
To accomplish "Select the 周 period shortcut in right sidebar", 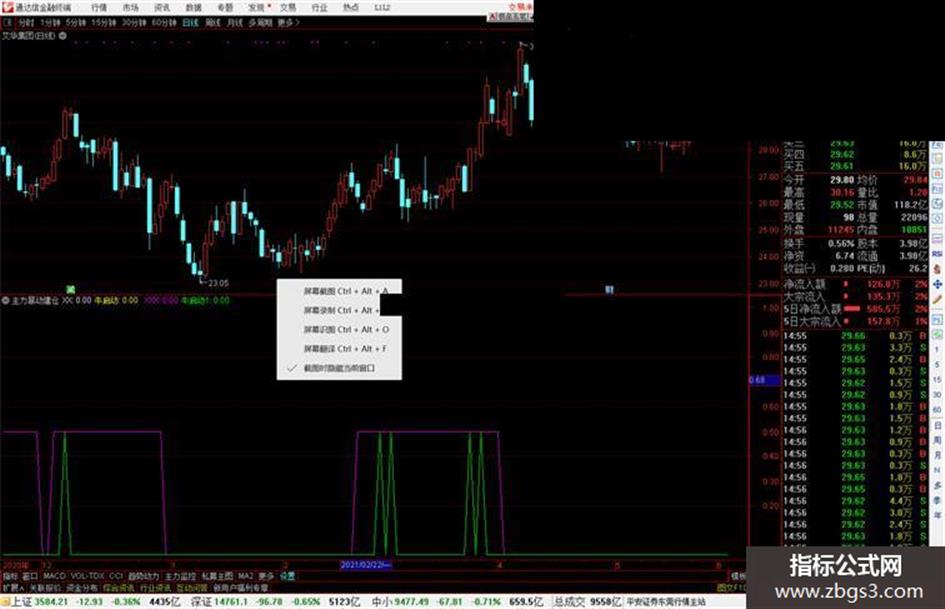I will pyautogui.click(x=937, y=440).
